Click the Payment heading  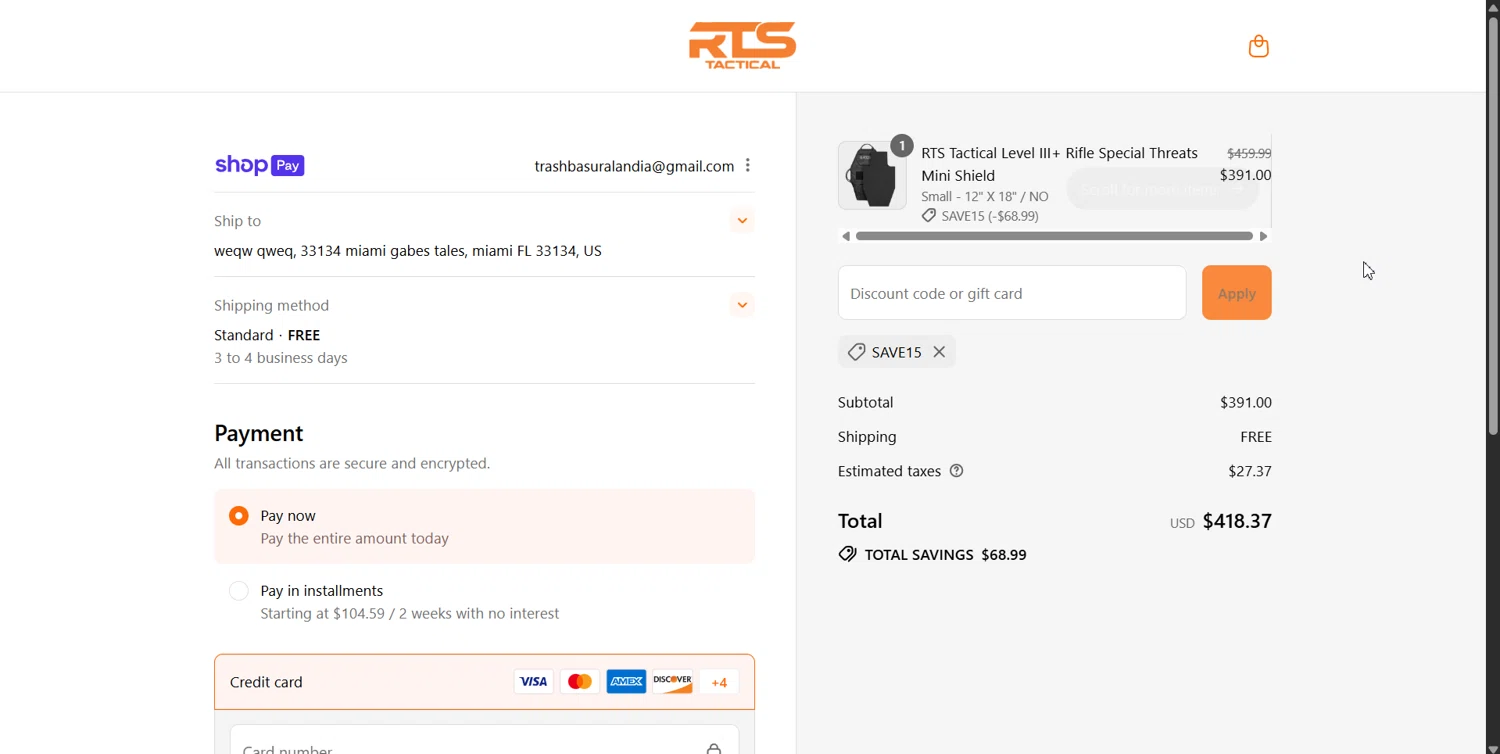259,433
